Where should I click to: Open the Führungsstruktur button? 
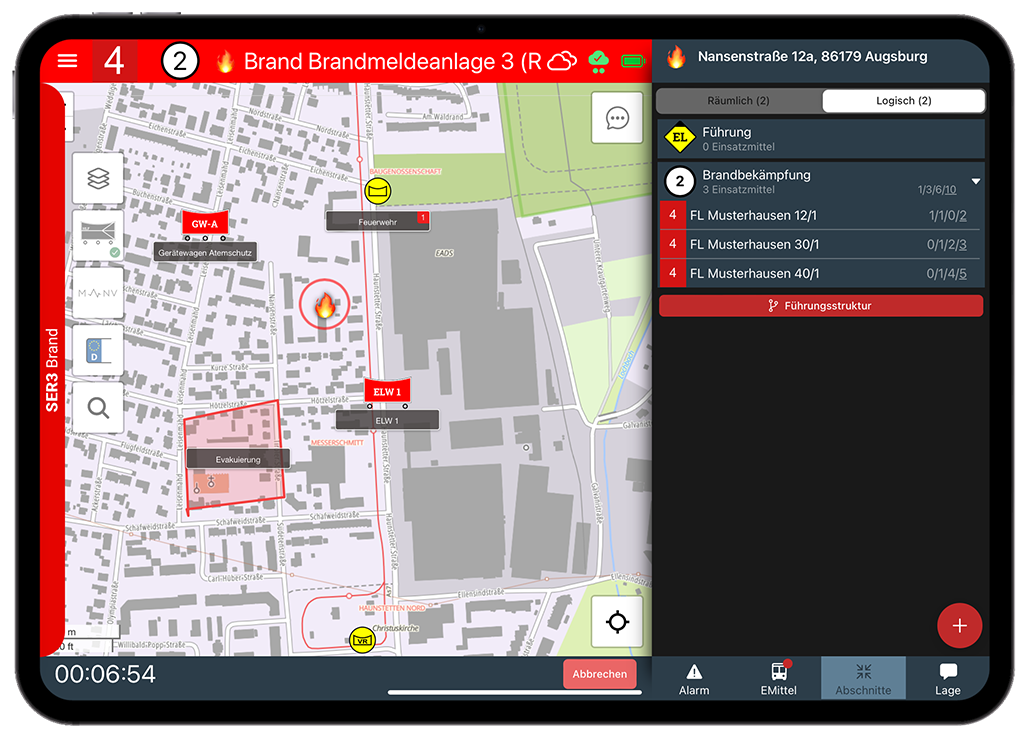tap(820, 306)
